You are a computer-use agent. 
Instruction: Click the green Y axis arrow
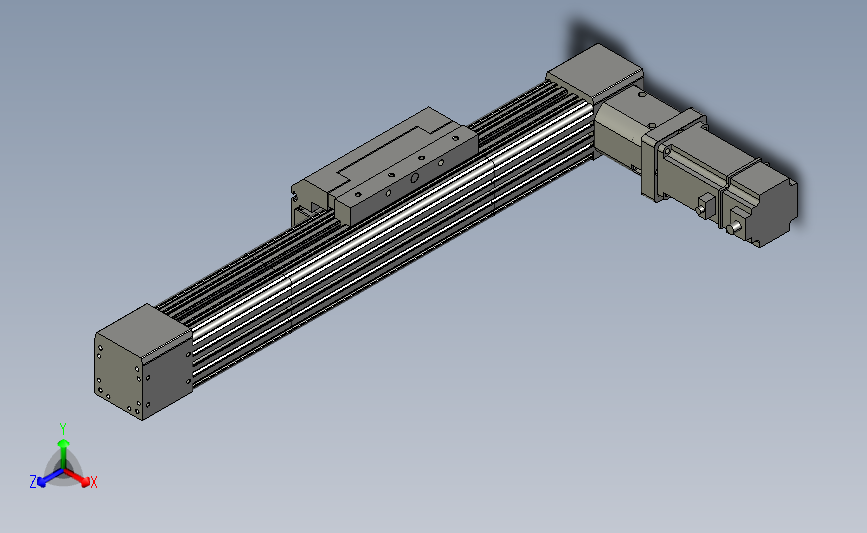pyautogui.click(x=64, y=454)
